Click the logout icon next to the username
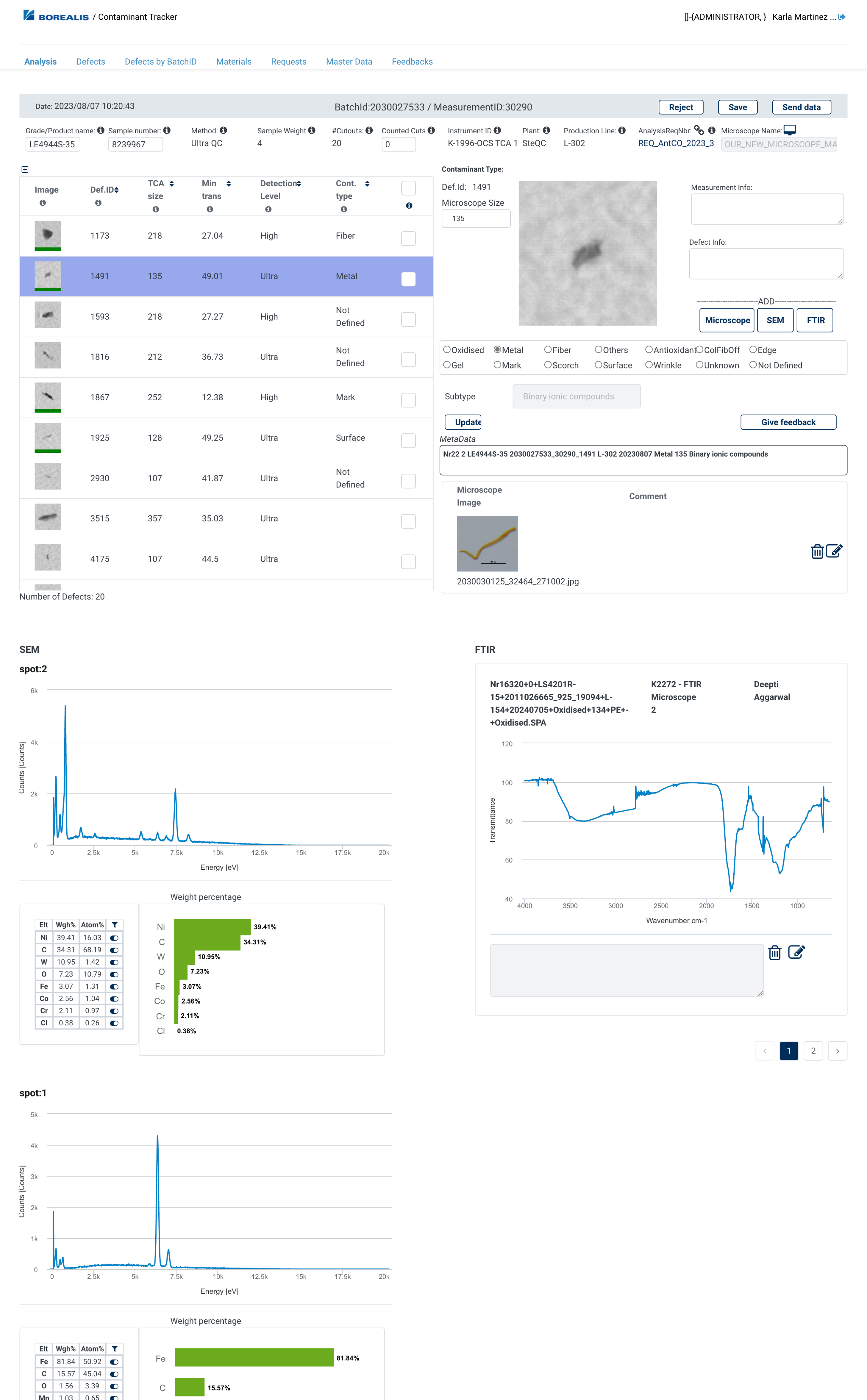867x1400 pixels. coord(841,17)
